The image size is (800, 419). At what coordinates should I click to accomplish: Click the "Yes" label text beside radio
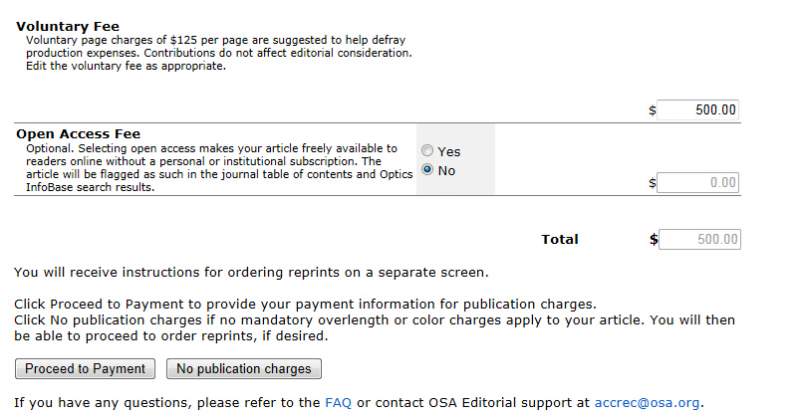point(449,152)
